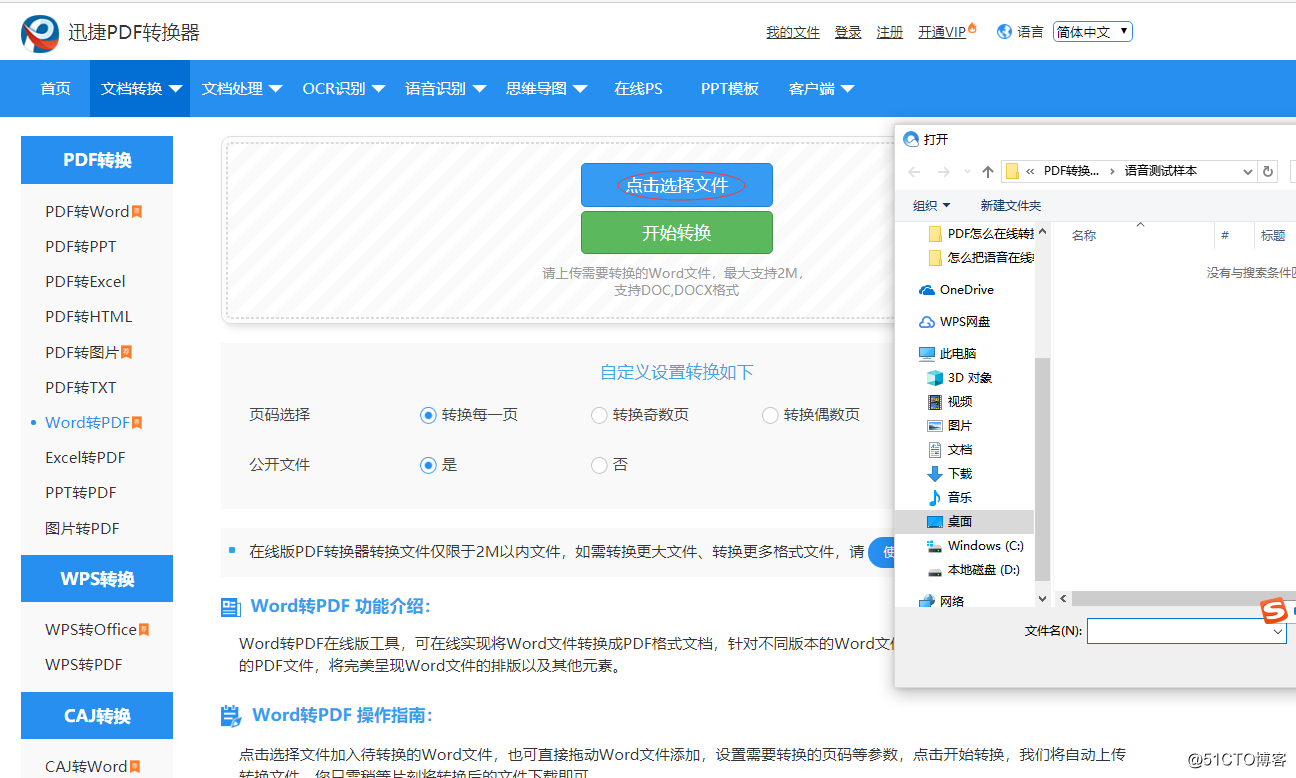Click the Word转PDF 功能介绍 heading icon
Viewport: 1296px width, 778px height.
point(231,606)
